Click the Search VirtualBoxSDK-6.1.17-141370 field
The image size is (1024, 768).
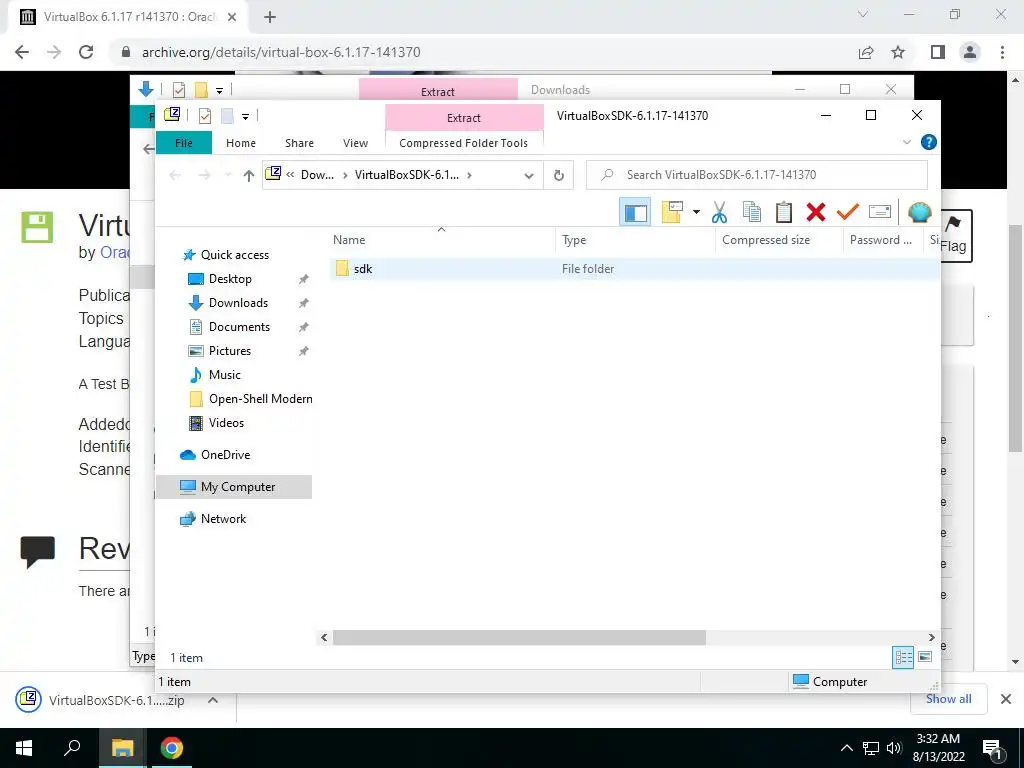click(x=756, y=175)
